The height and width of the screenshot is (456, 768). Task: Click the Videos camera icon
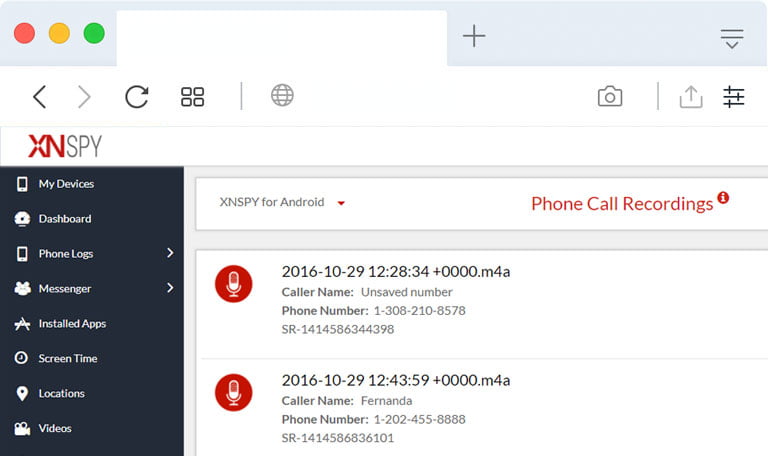(22, 429)
